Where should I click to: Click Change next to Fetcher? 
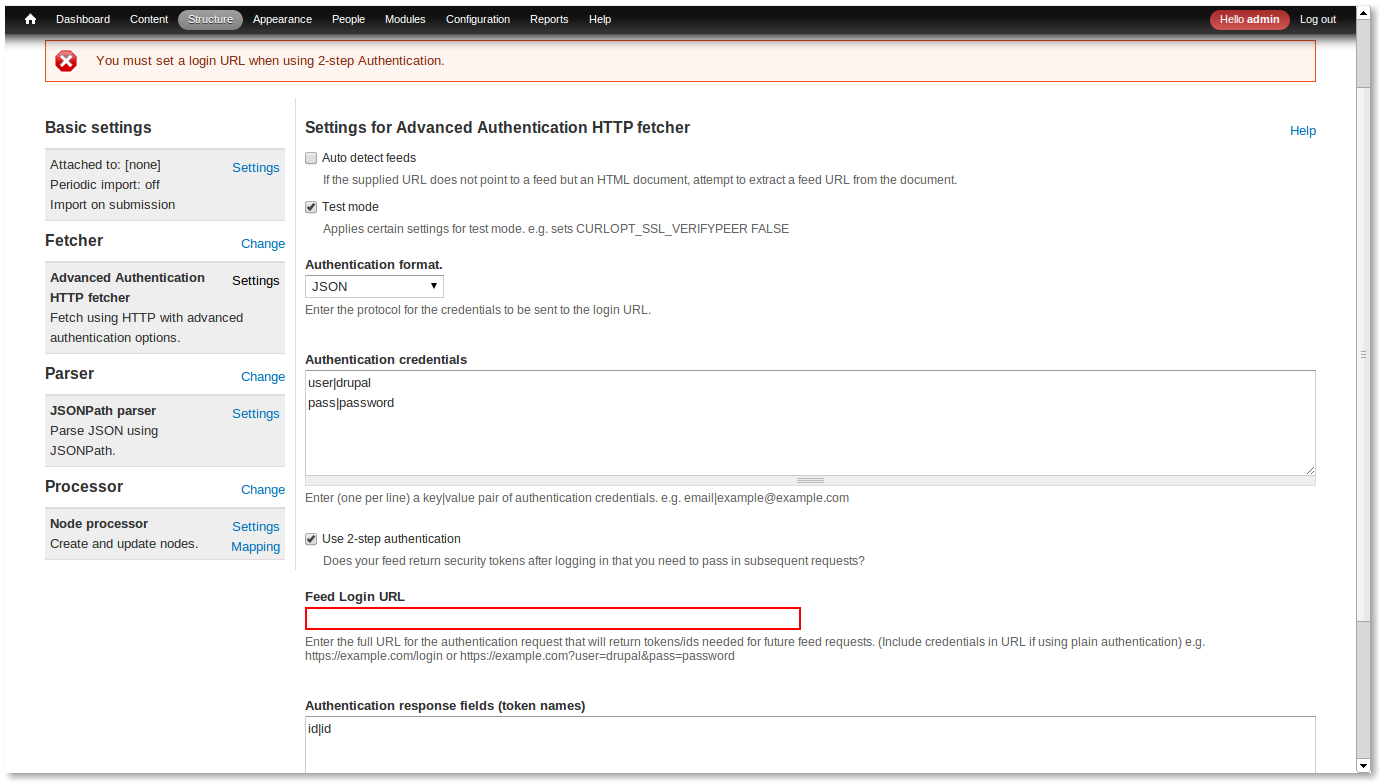263,243
